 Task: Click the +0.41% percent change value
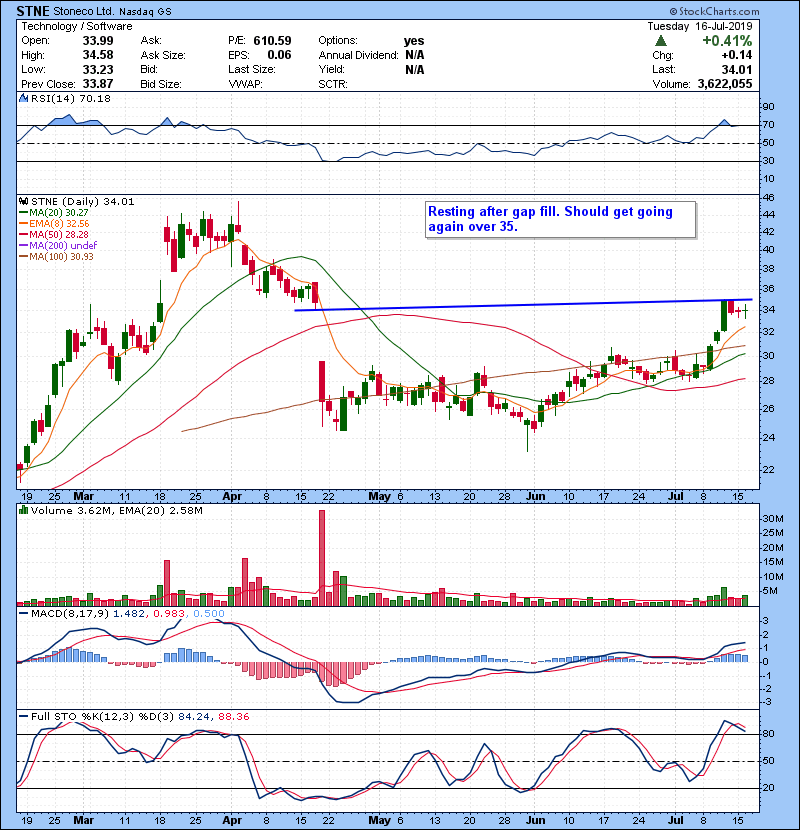pos(727,41)
